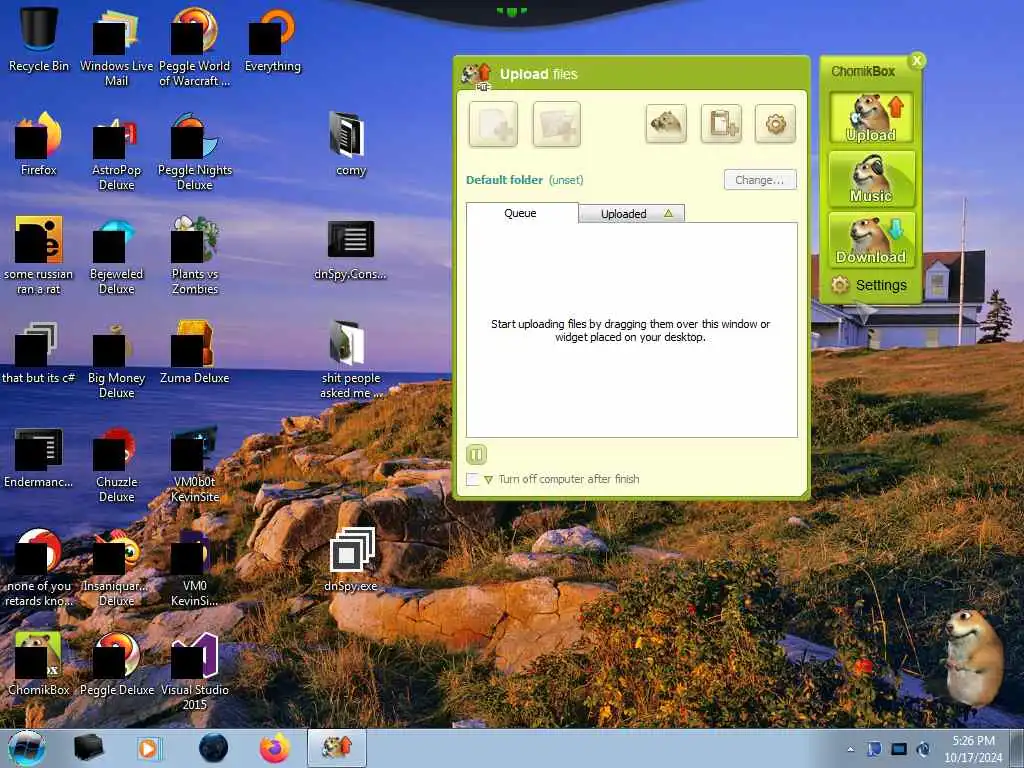Close the ChomikBox widget panel

point(917,61)
